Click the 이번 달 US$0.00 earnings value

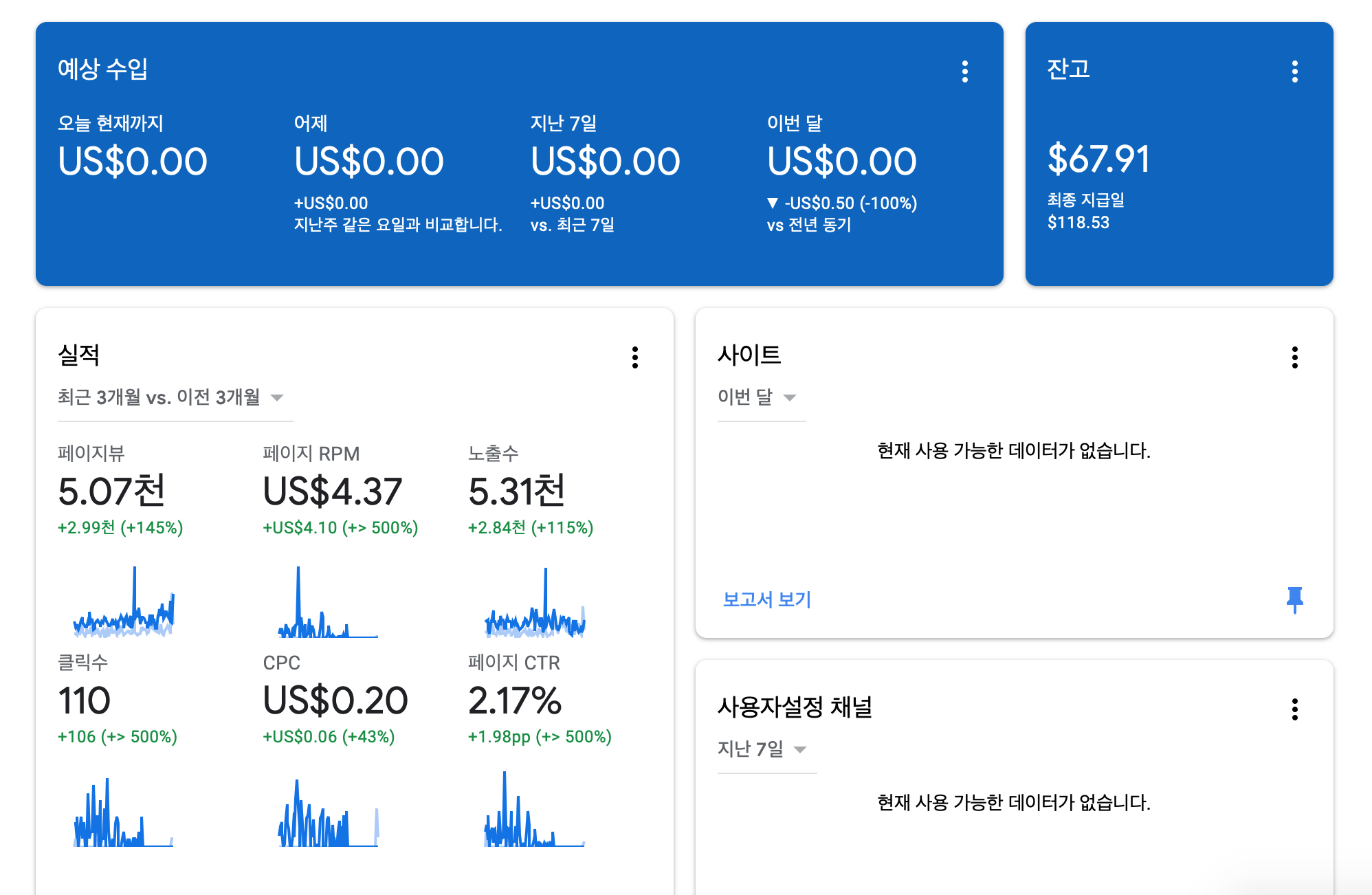[x=841, y=162]
